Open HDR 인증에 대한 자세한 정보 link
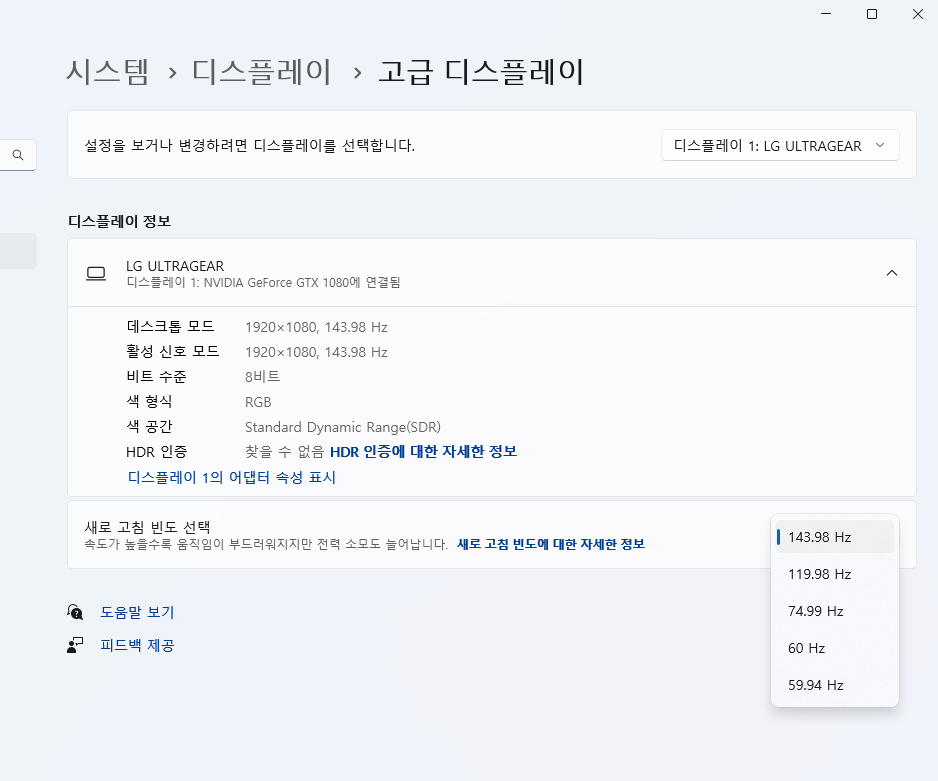The width and height of the screenshot is (938, 781). click(423, 451)
